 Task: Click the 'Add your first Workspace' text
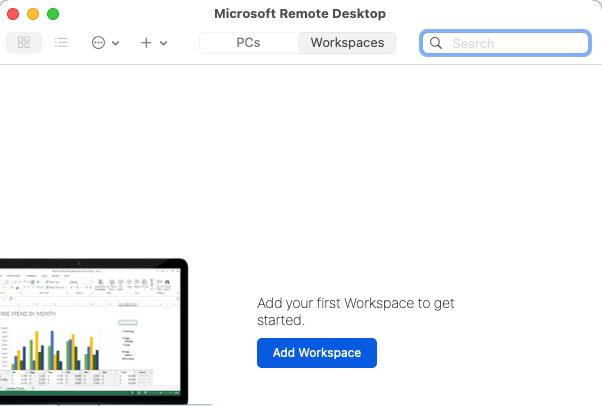(356, 312)
